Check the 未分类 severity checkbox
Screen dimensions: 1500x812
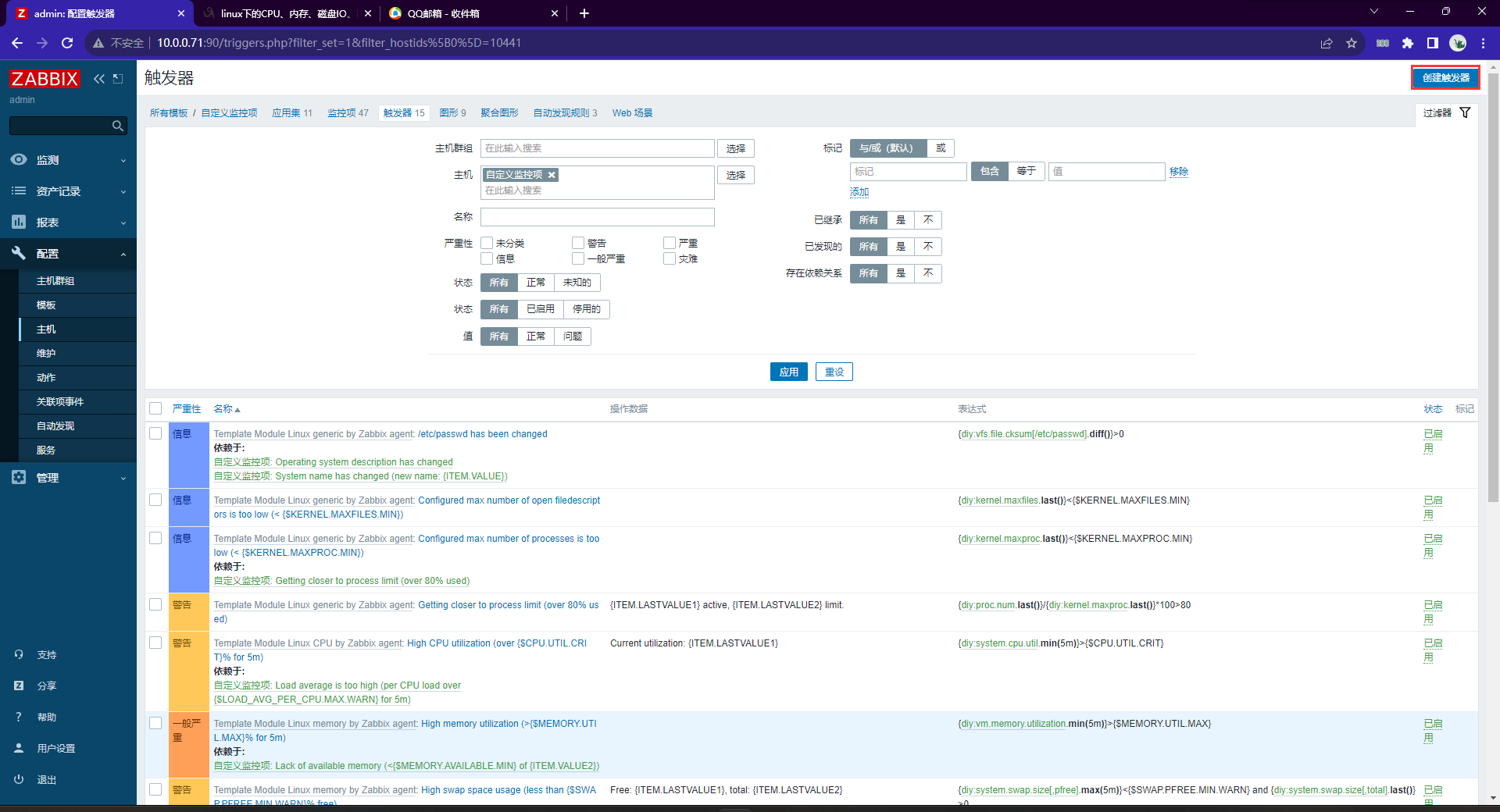point(487,243)
